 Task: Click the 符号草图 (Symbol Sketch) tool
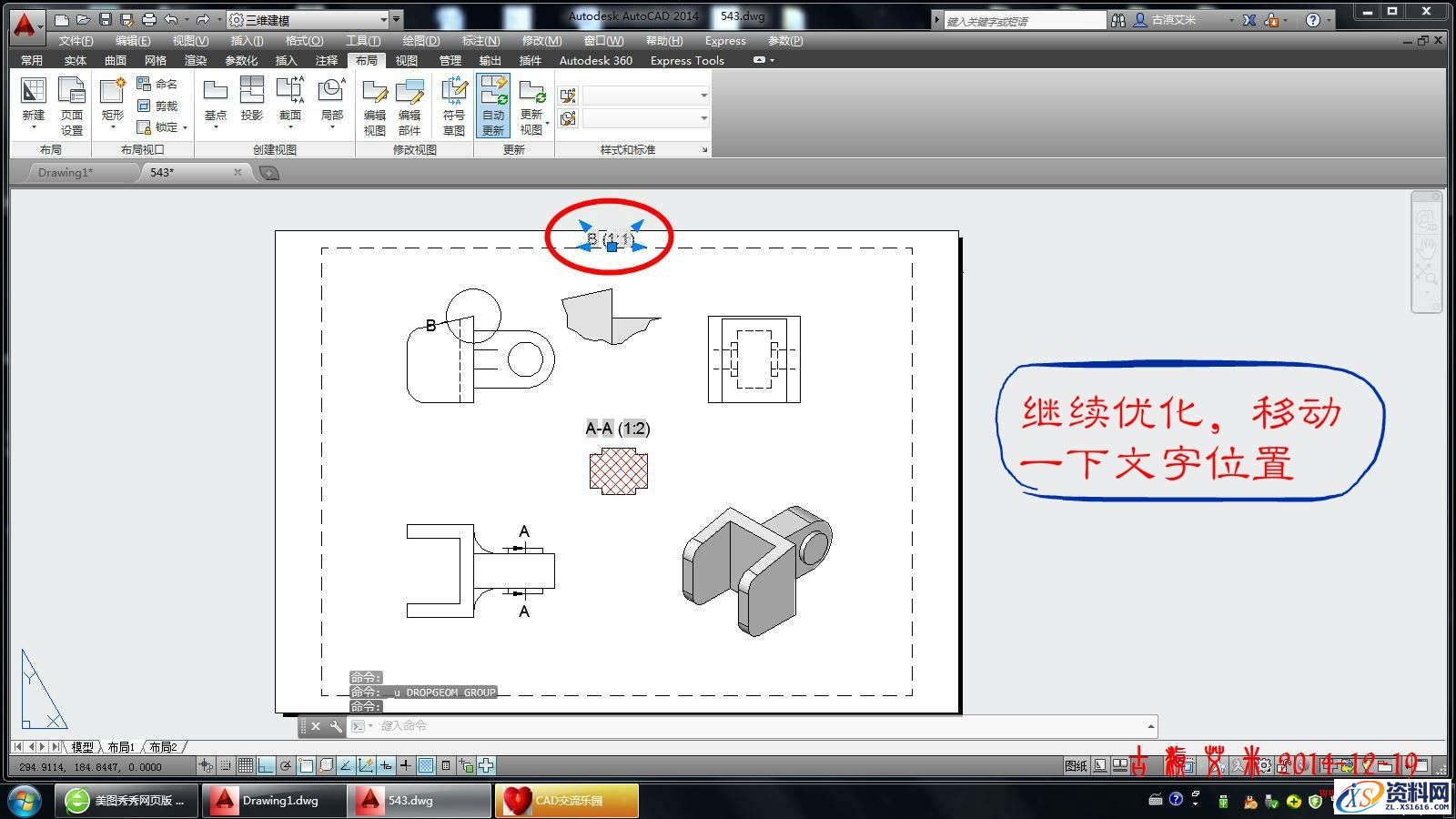tap(453, 103)
